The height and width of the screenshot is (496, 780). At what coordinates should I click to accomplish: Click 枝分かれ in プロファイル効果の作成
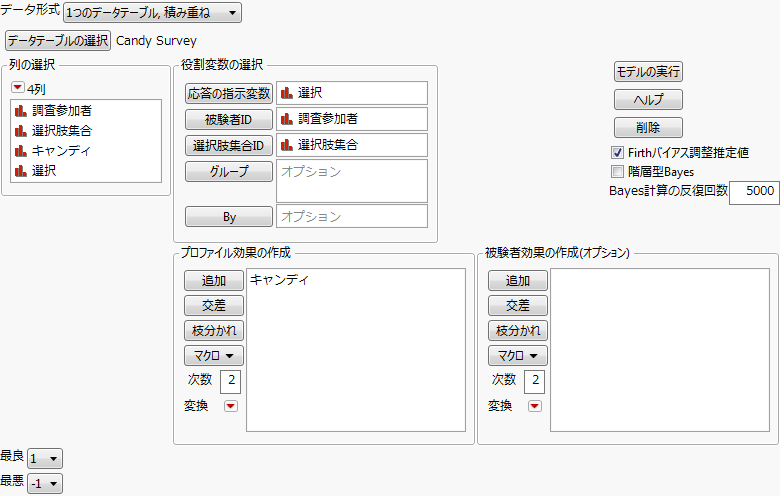click(214, 330)
